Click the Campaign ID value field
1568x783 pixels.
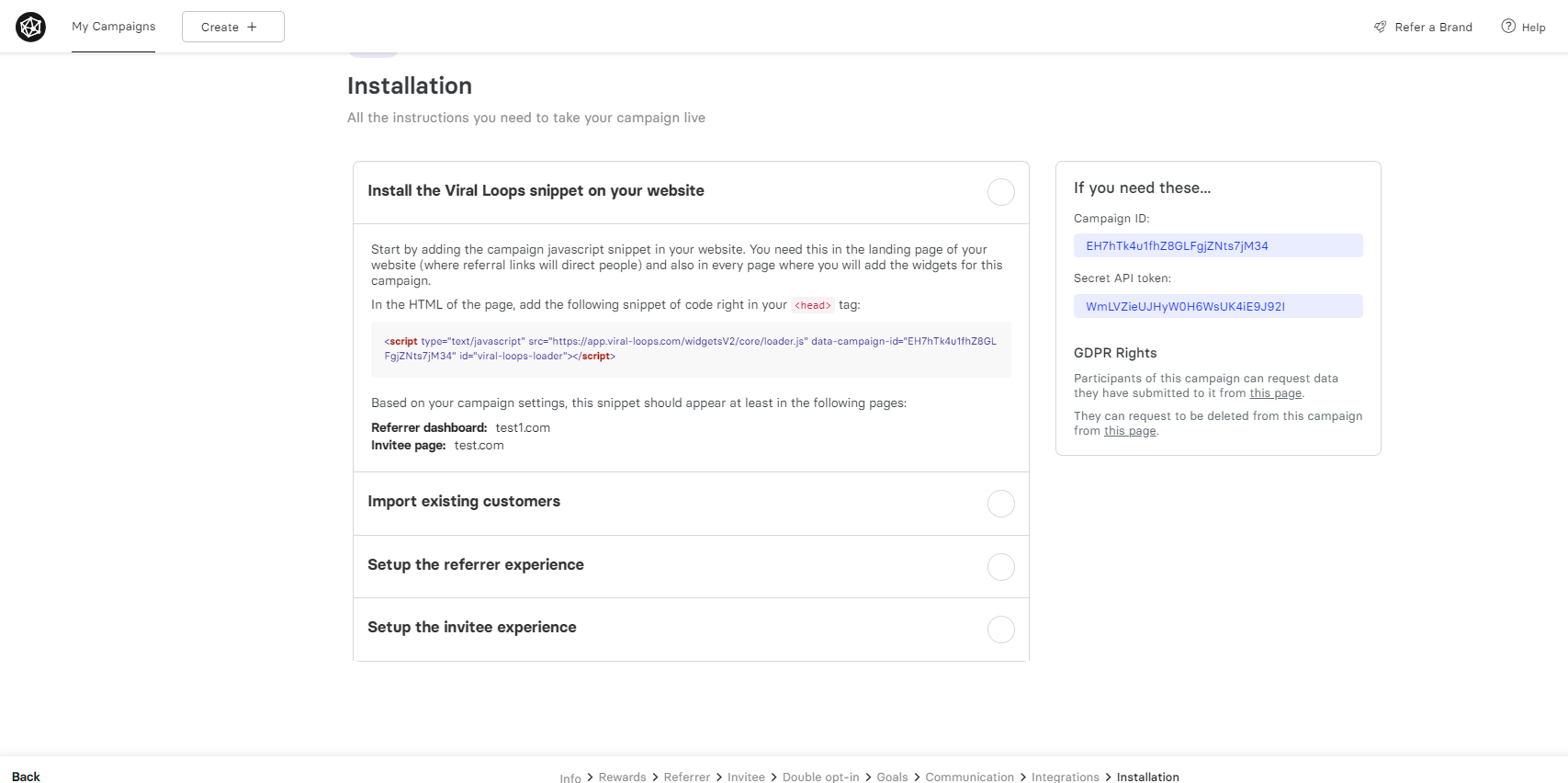[x=1218, y=245]
